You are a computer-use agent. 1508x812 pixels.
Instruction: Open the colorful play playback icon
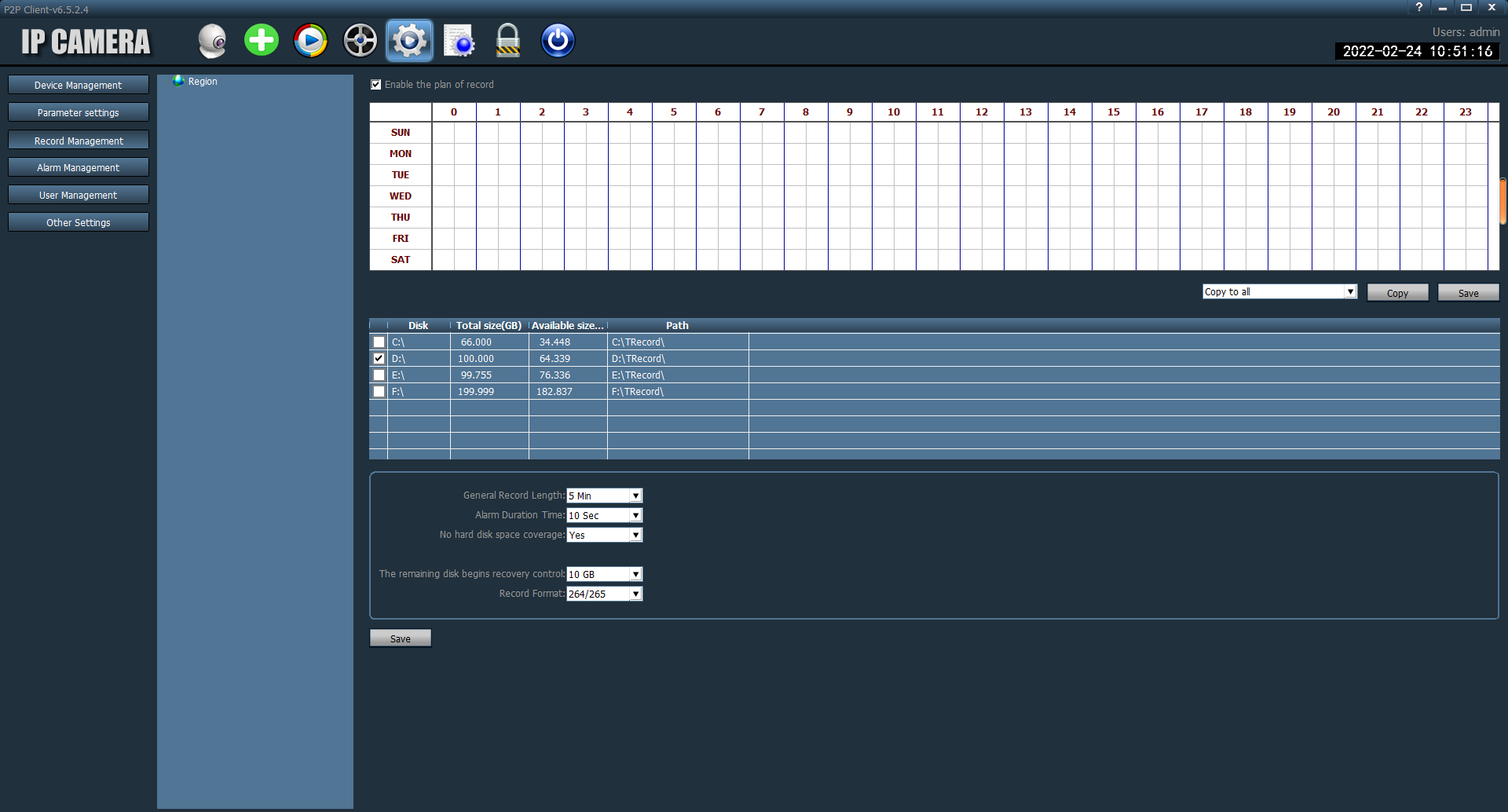311,41
